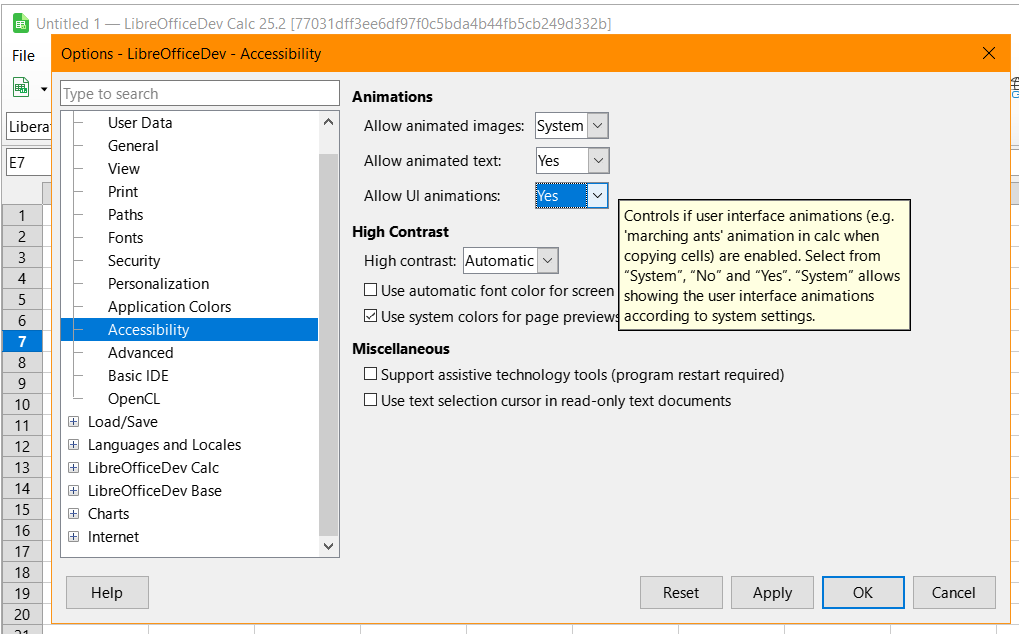Open the File menu
This screenshot has height=634, width=1019.
pyautogui.click(x=23, y=56)
